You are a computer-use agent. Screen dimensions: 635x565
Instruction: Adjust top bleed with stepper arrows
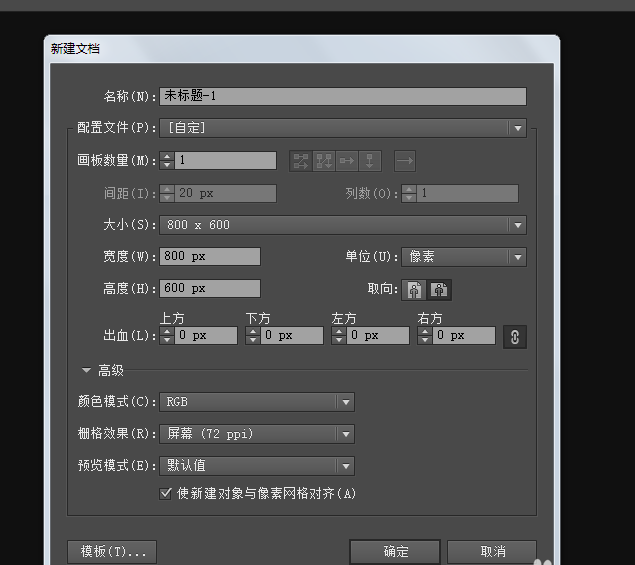pos(167,335)
